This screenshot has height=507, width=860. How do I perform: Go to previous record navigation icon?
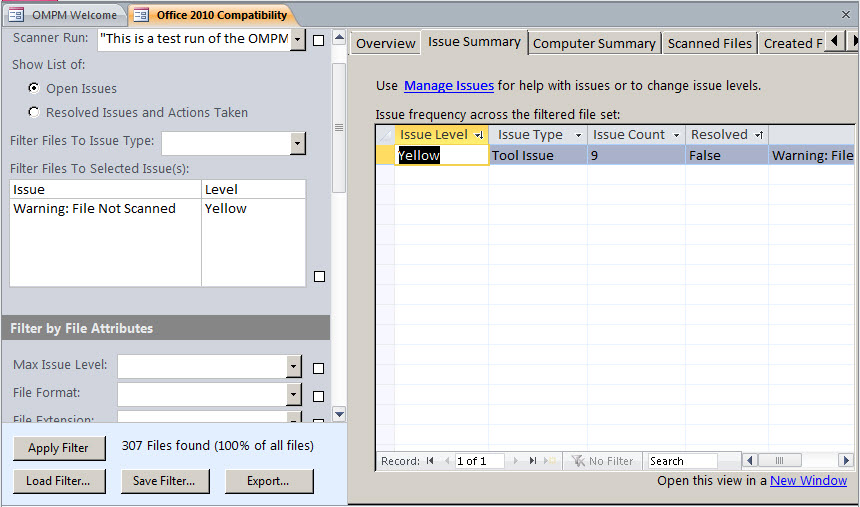point(446,461)
